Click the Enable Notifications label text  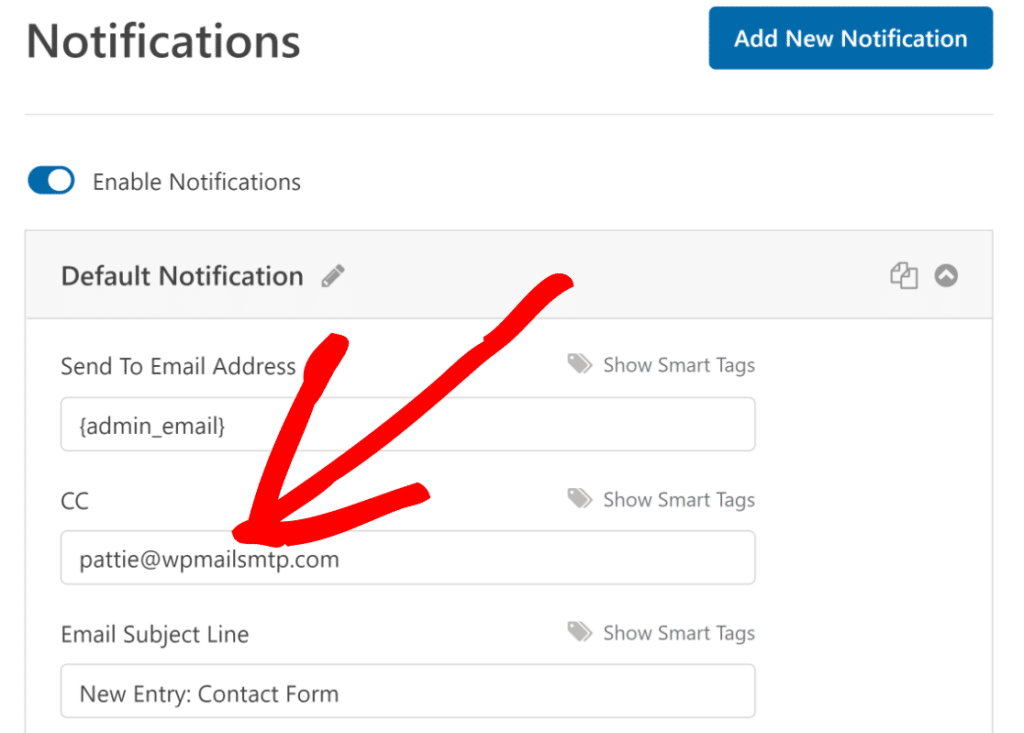[196, 182]
